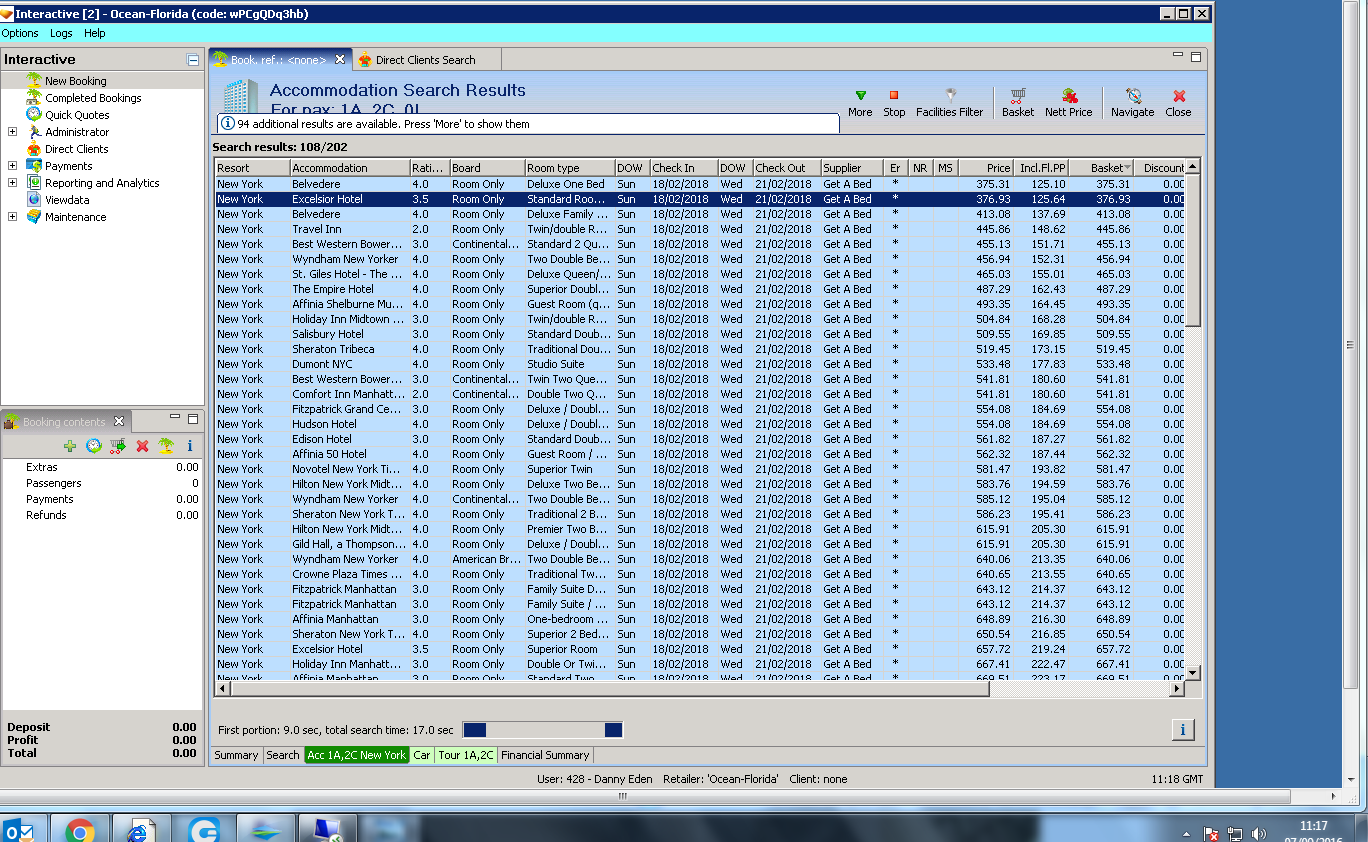Image resolution: width=1368 pixels, height=842 pixels.
Task: Close the Booking contents panel tab
Action: coord(119,421)
